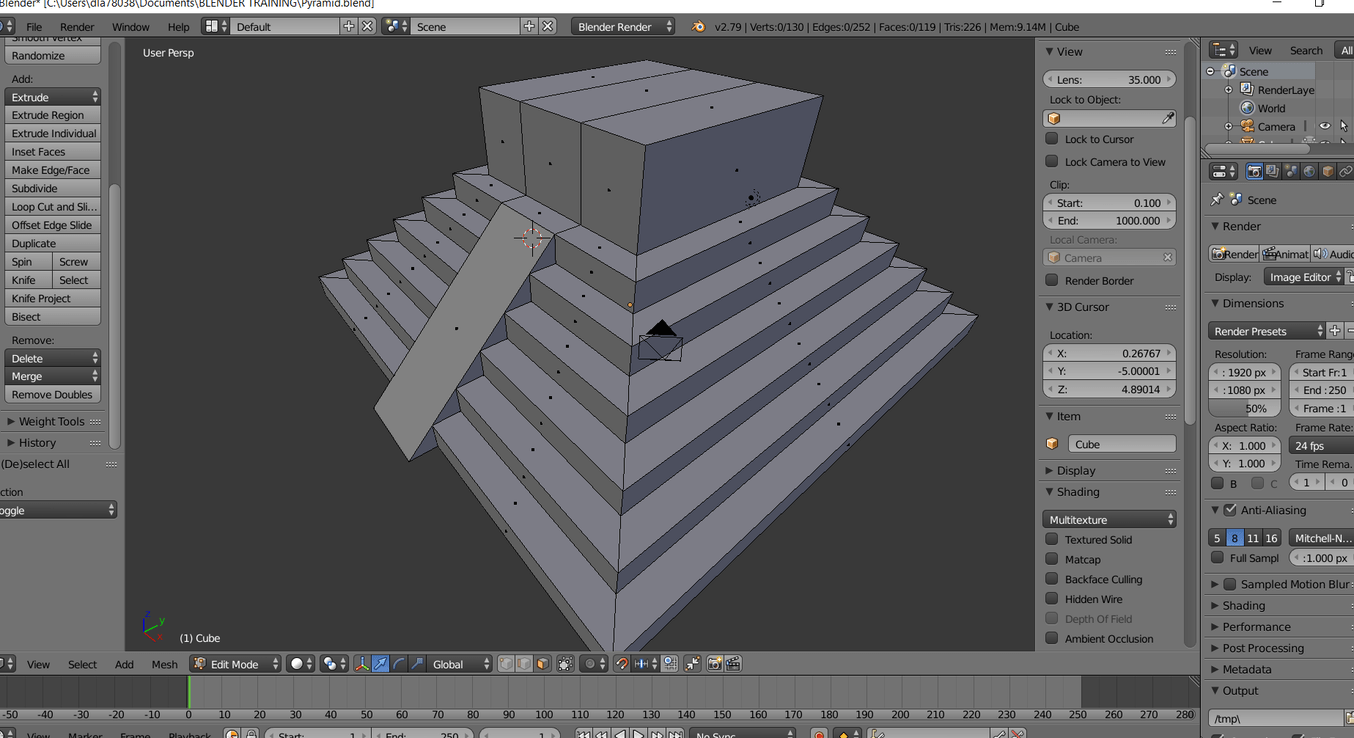Select the rotate manipulator arc icon
This screenshot has height=738, width=1354.
(399, 664)
